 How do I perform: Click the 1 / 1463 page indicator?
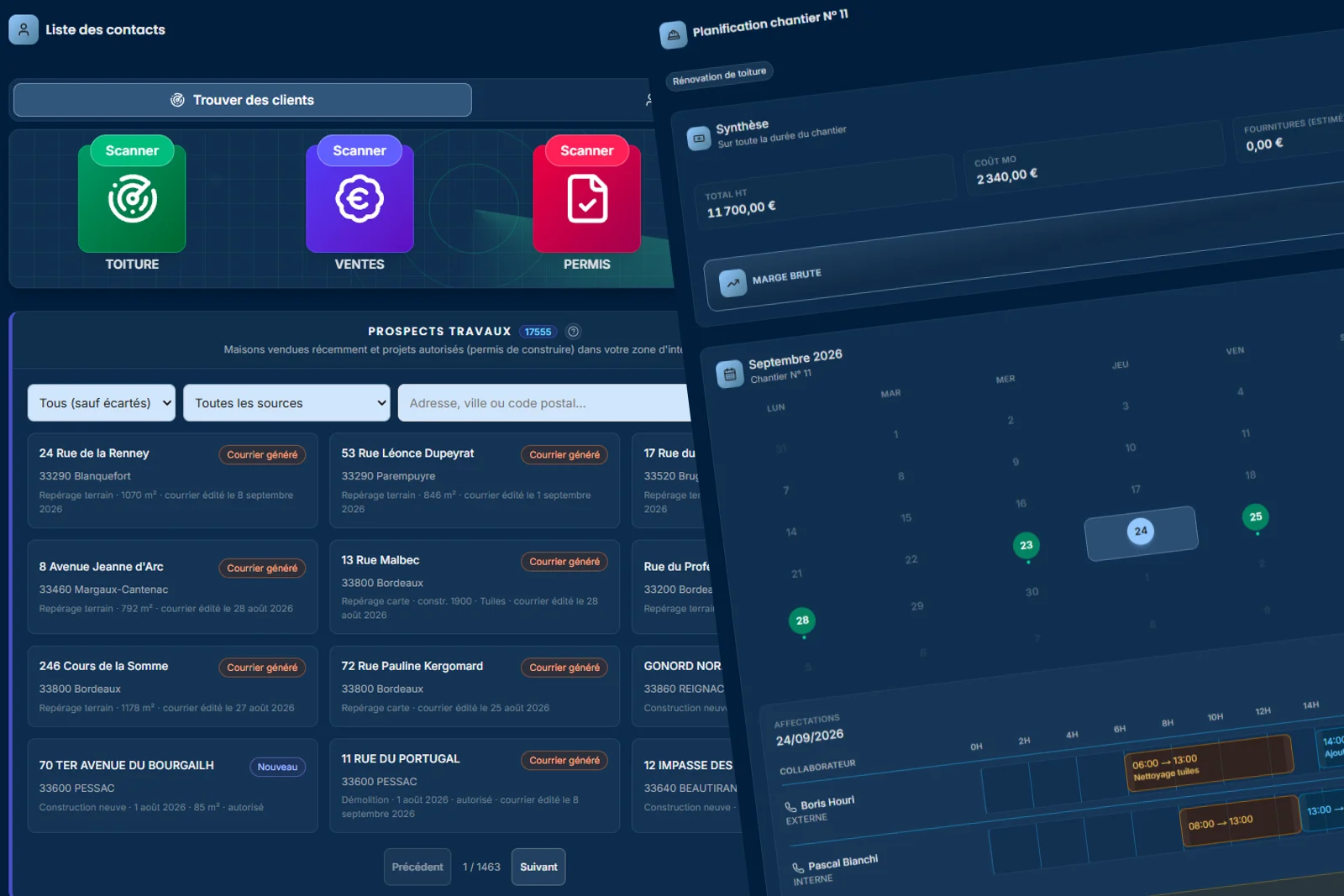tap(481, 867)
